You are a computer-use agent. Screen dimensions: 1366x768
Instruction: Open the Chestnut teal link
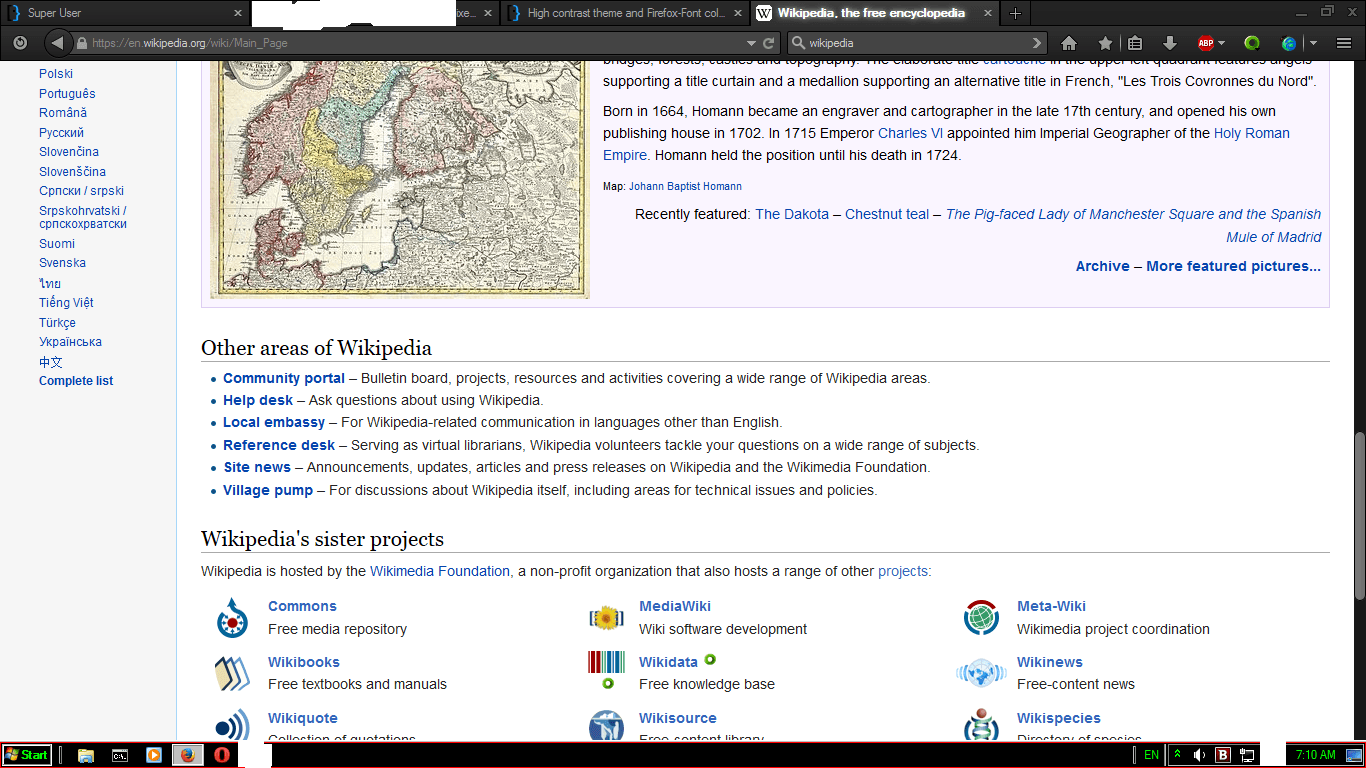(887, 214)
